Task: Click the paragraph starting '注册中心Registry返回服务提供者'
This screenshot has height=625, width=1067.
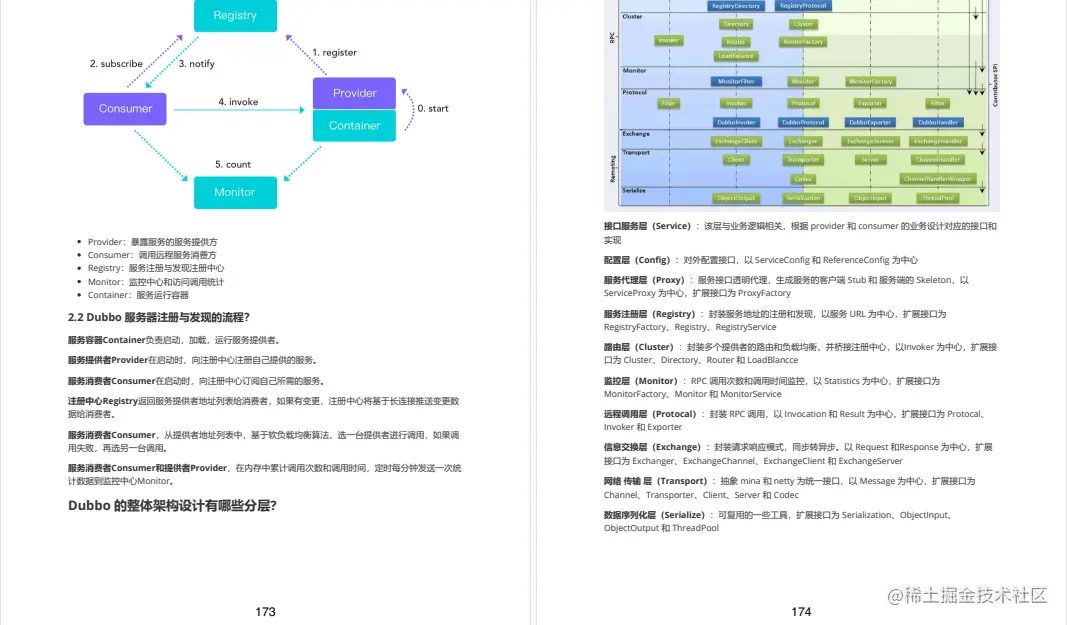Action: pos(263,407)
